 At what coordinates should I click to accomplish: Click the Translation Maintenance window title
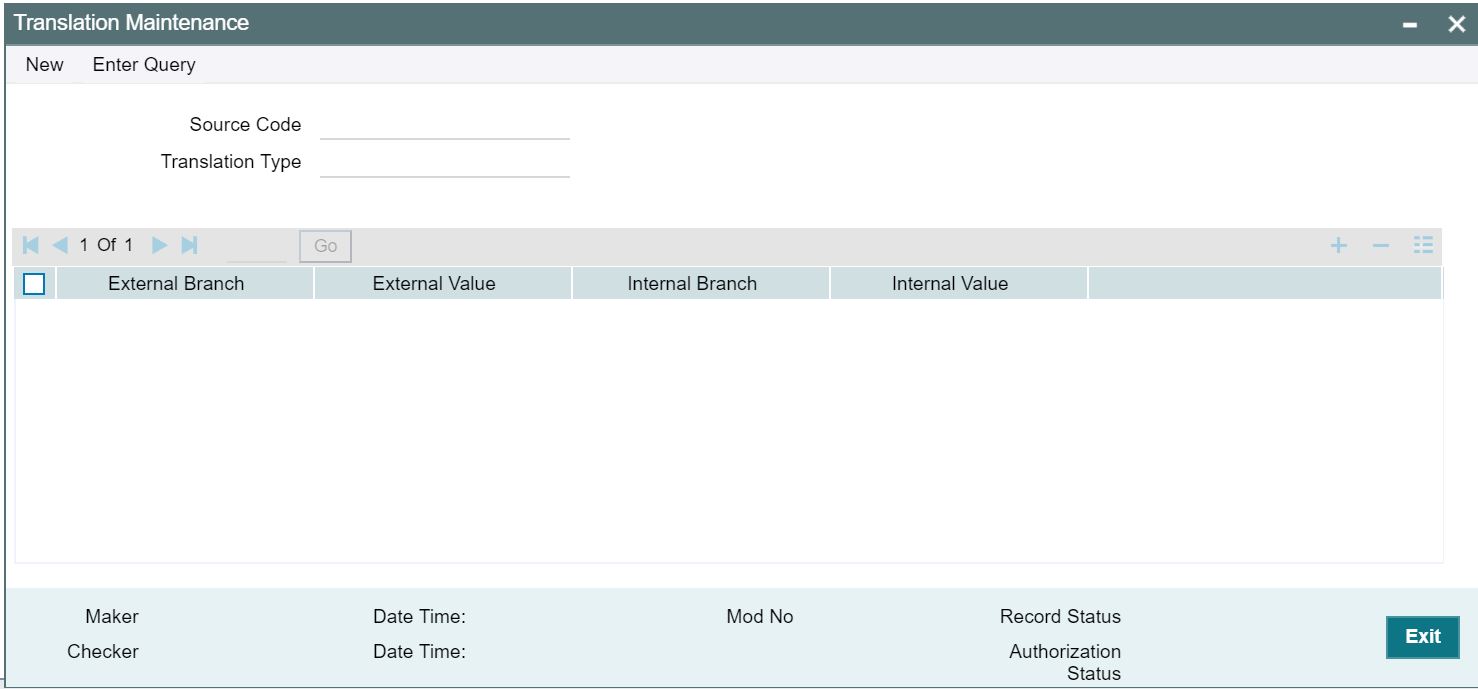[131, 22]
